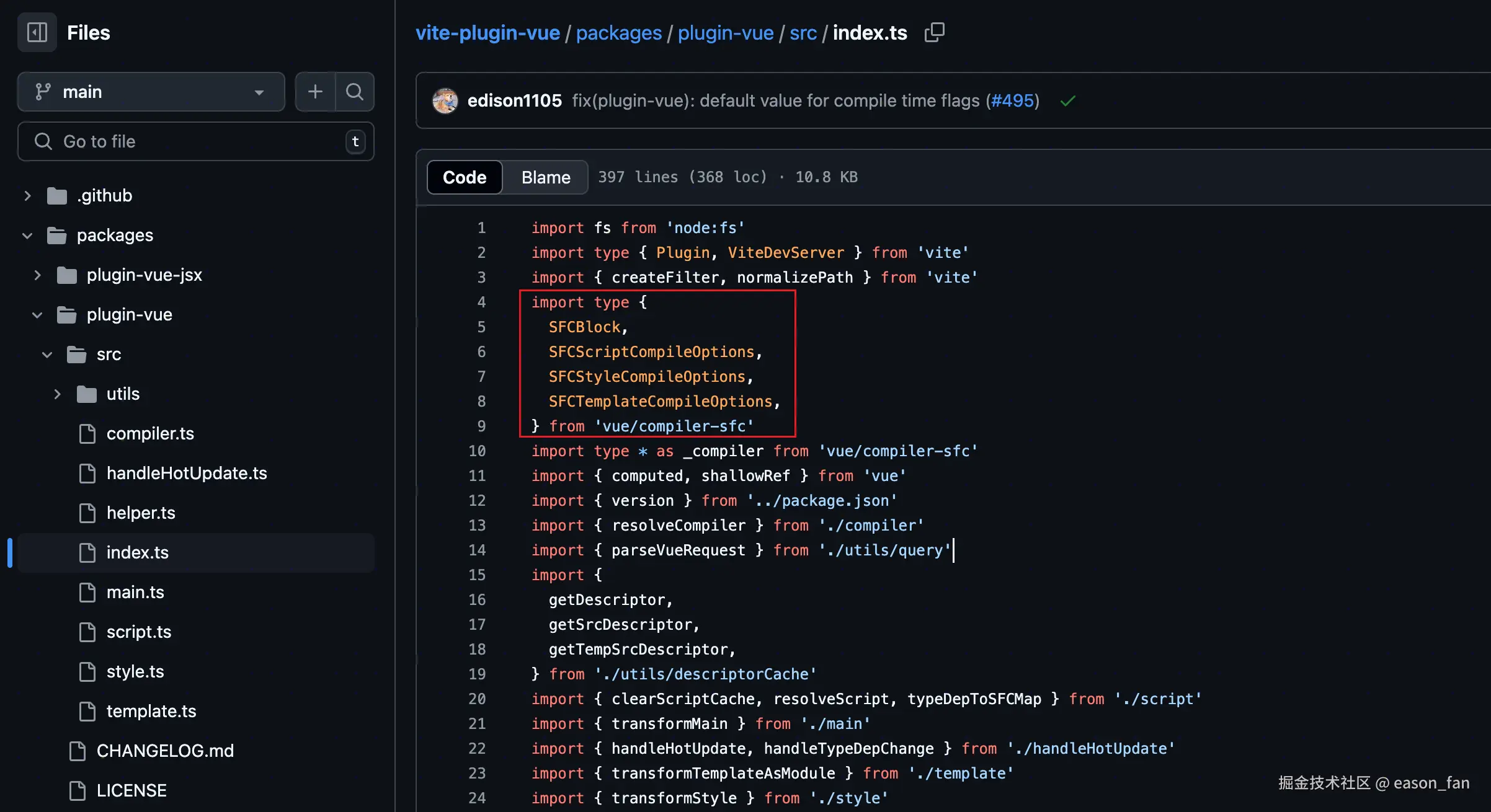This screenshot has height=812, width=1491.
Task: Collapse the packages folder chevron
Action: pyautogui.click(x=27, y=236)
